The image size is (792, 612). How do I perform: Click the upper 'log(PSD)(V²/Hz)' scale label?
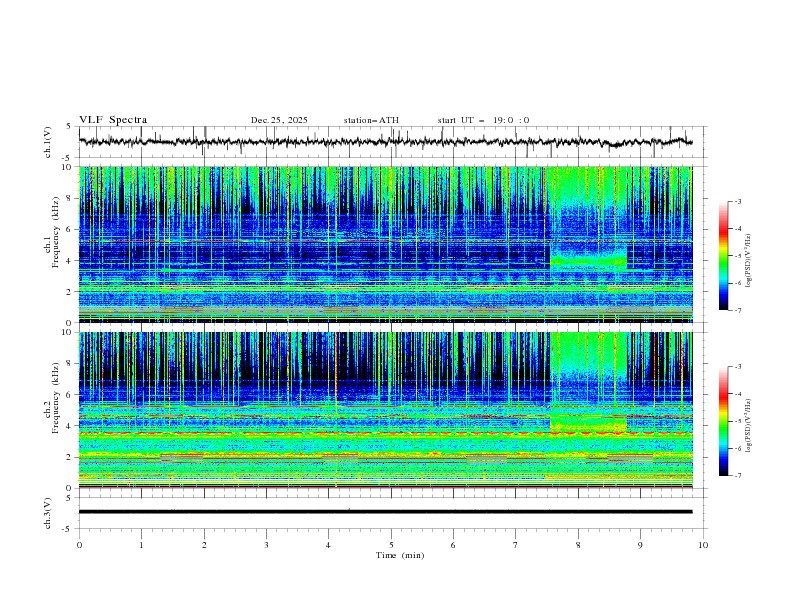(x=749, y=261)
